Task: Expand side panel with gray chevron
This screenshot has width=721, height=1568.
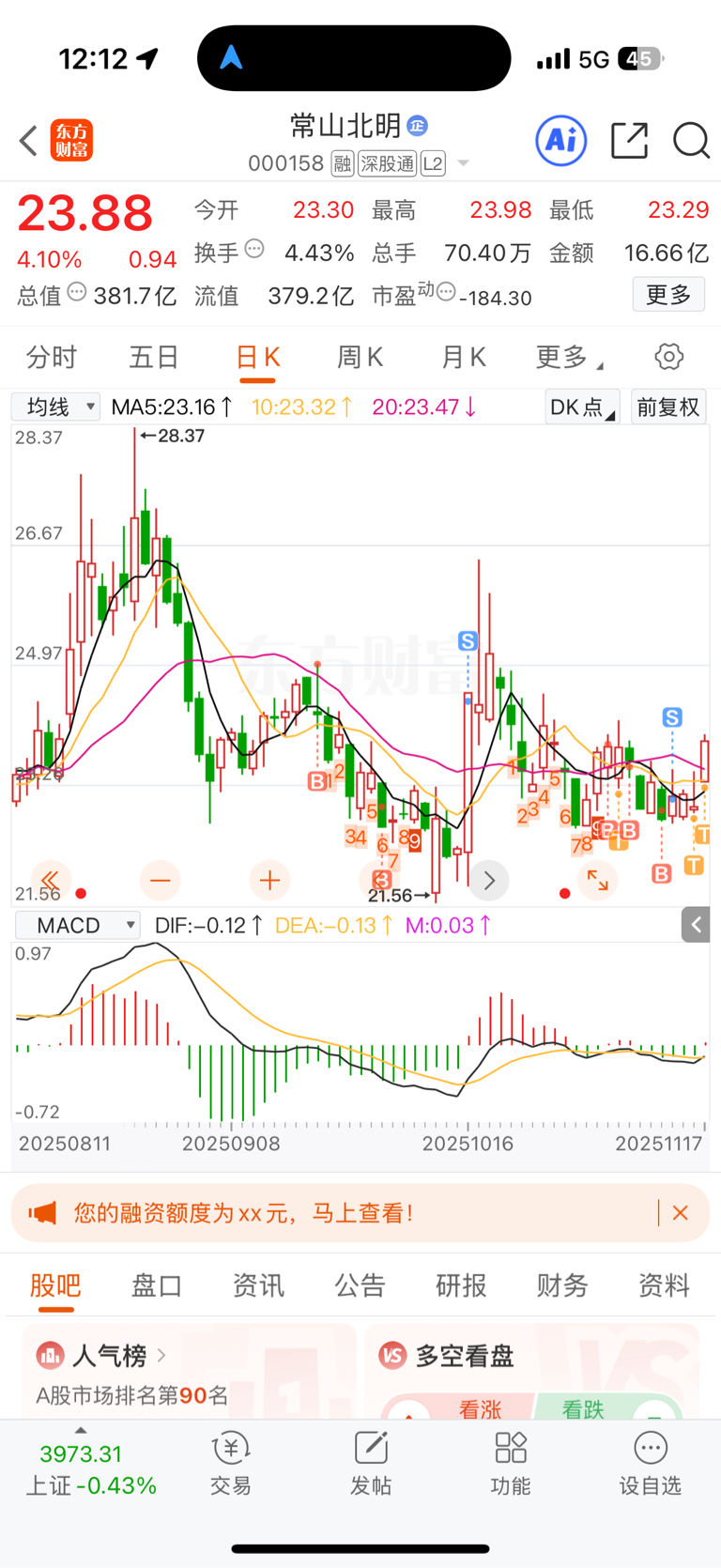Action: tap(696, 926)
